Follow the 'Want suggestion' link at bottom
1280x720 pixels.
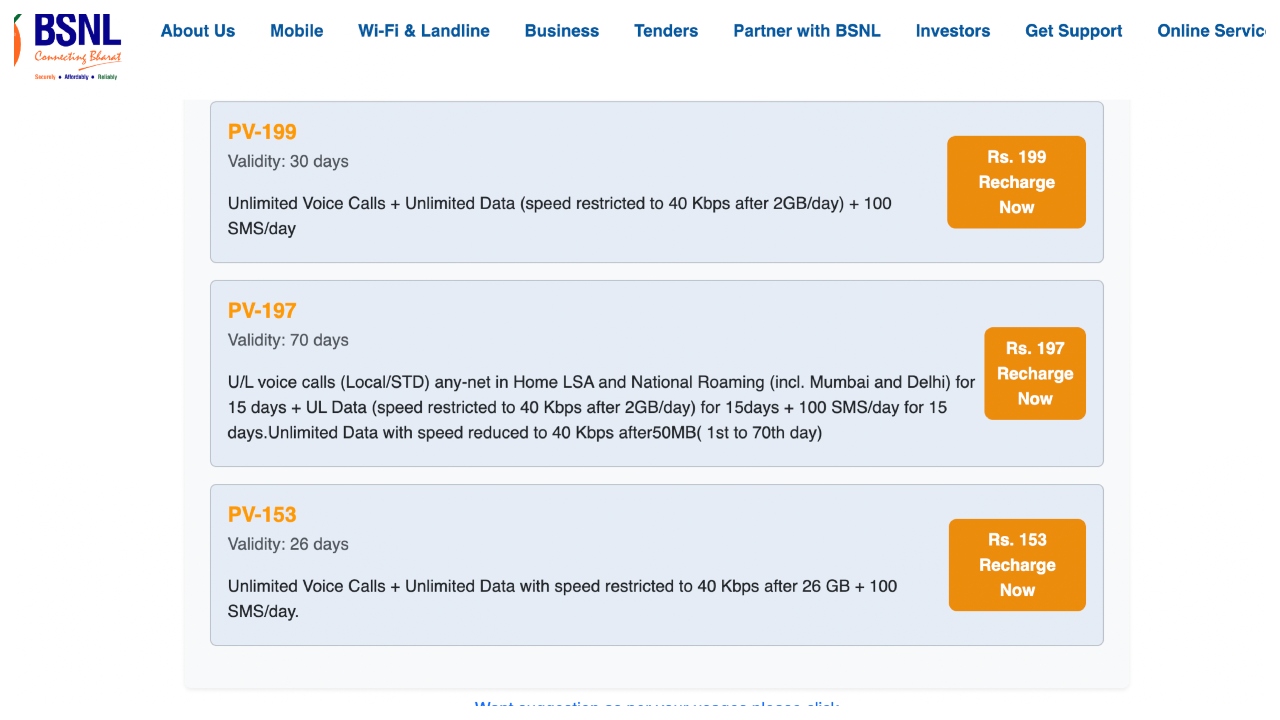click(656, 705)
